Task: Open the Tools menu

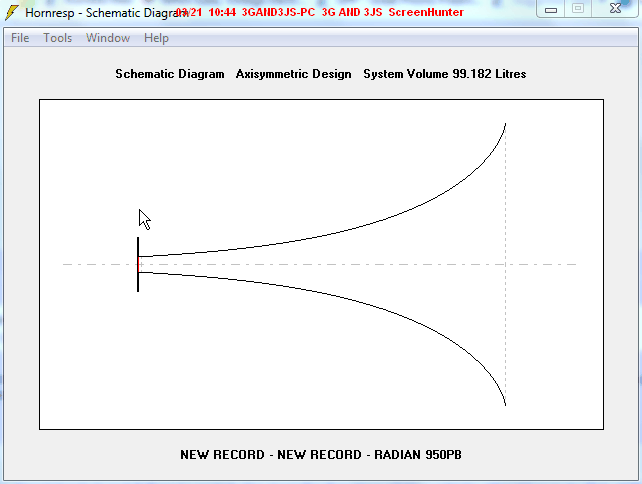Action: coord(58,38)
